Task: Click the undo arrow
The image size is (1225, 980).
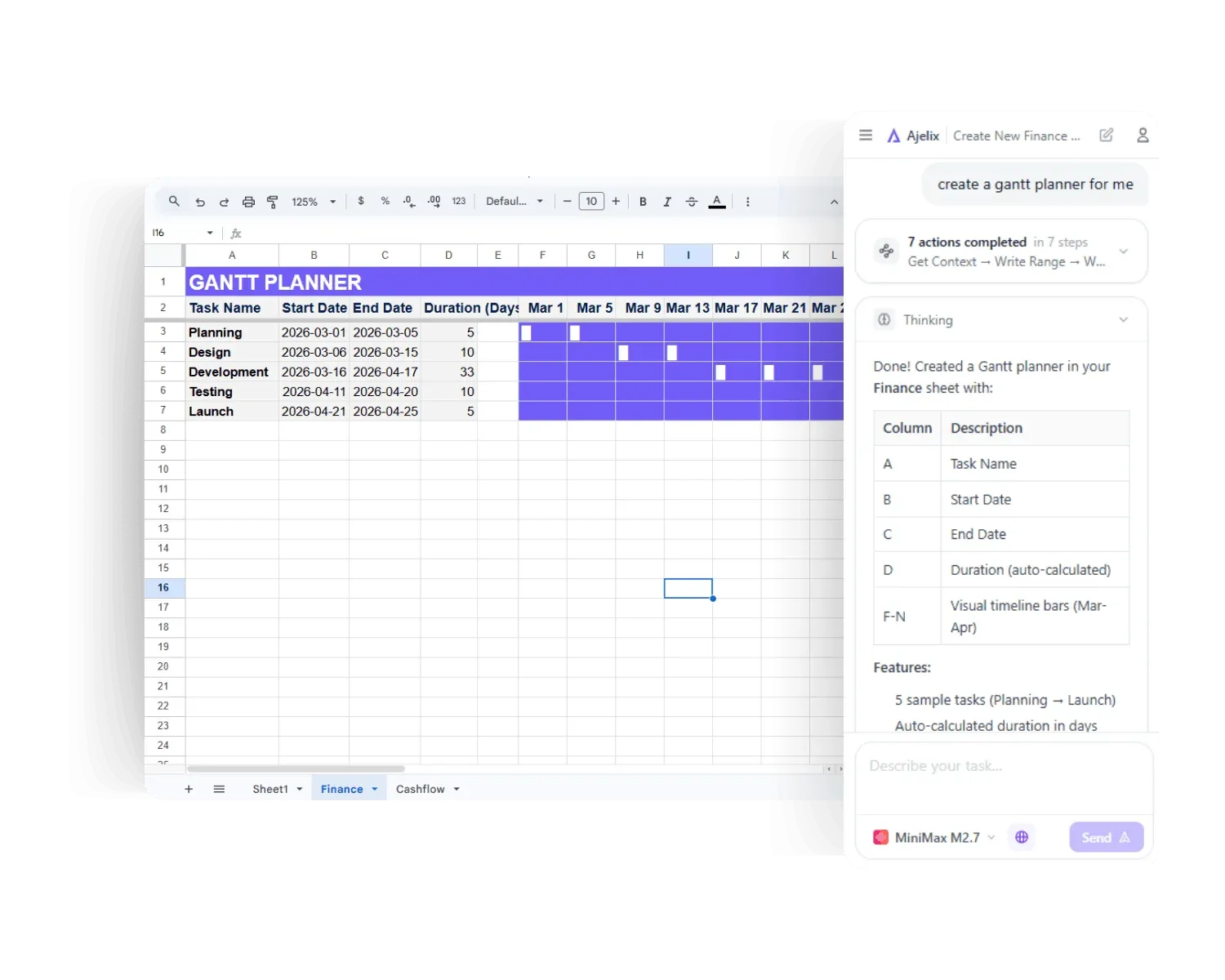Action: [x=200, y=201]
